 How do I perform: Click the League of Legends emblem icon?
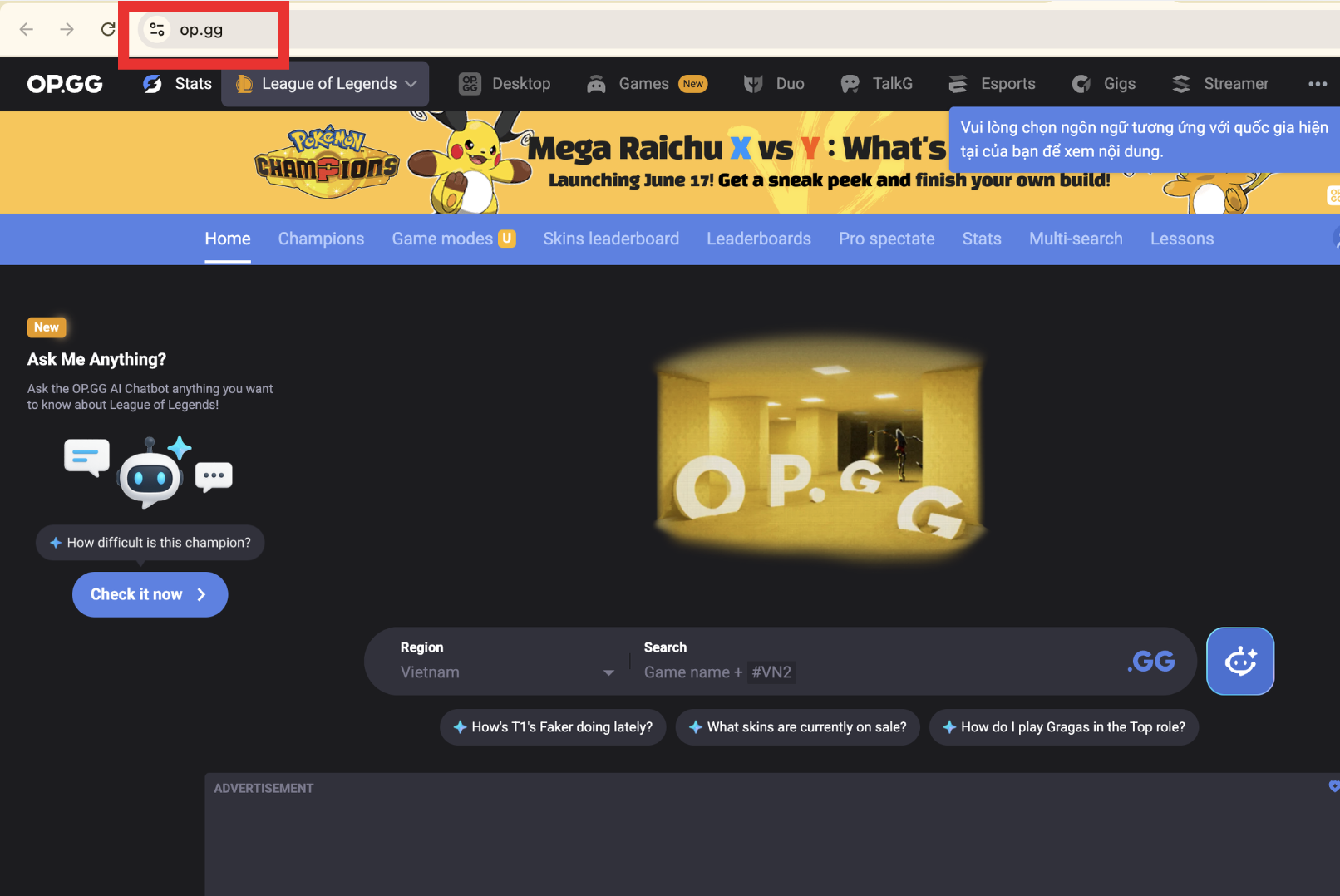(x=244, y=84)
